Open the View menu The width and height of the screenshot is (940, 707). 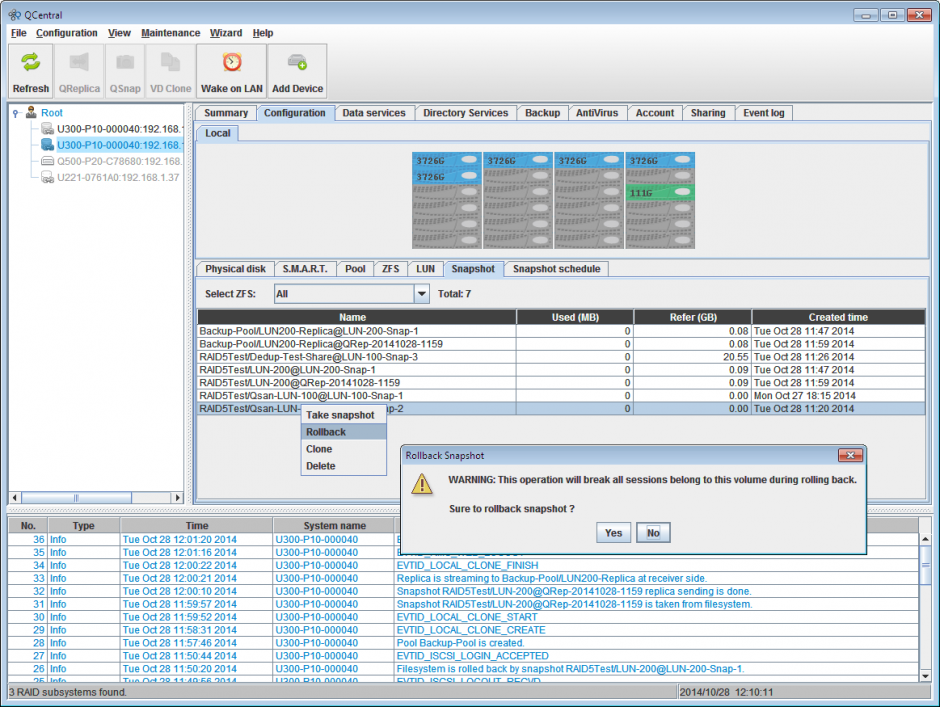pos(119,33)
